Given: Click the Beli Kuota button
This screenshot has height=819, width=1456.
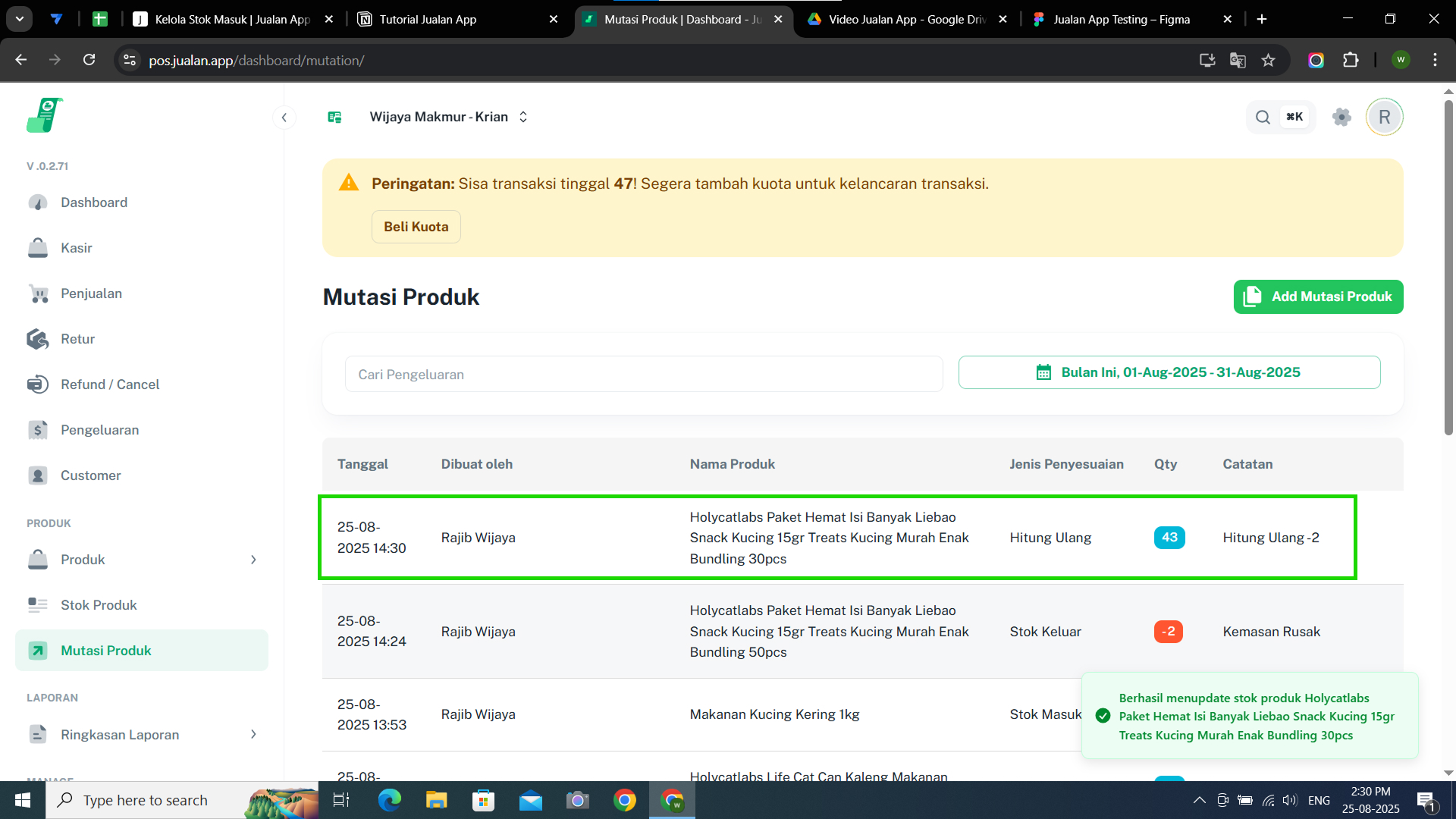Looking at the screenshot, I should (x=416, y=227).
